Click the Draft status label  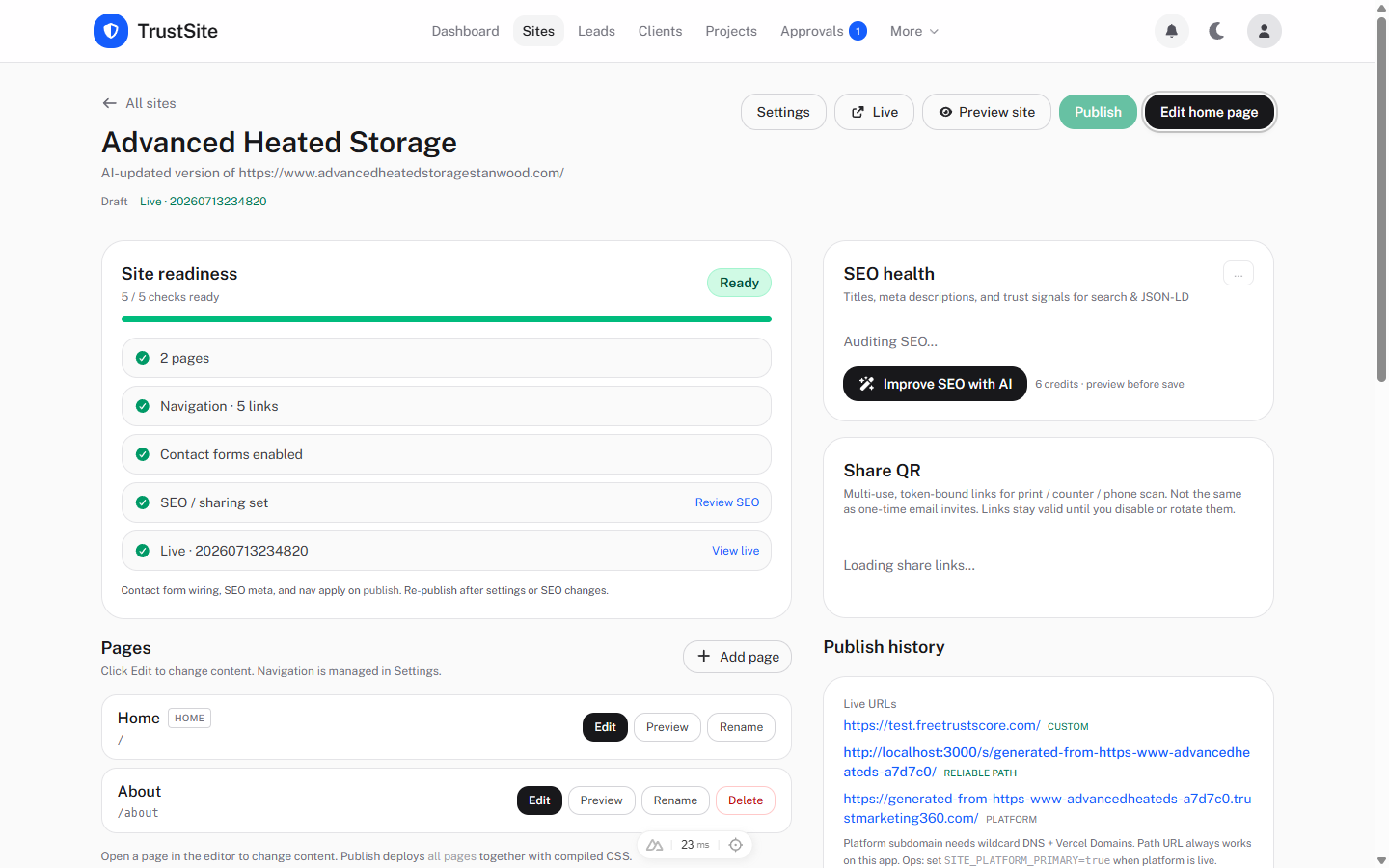(x=114, y=202)
